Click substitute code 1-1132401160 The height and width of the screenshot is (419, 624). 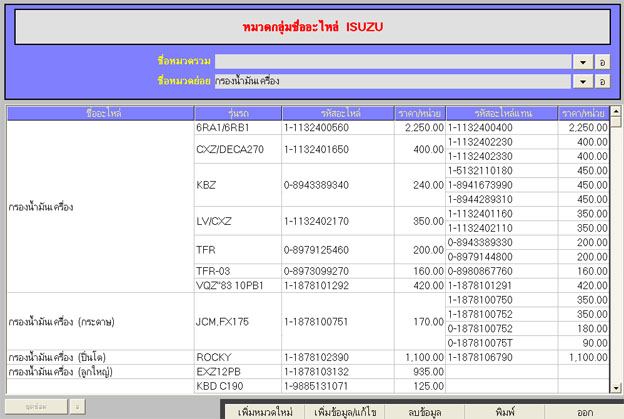click(x=501, y=214)
